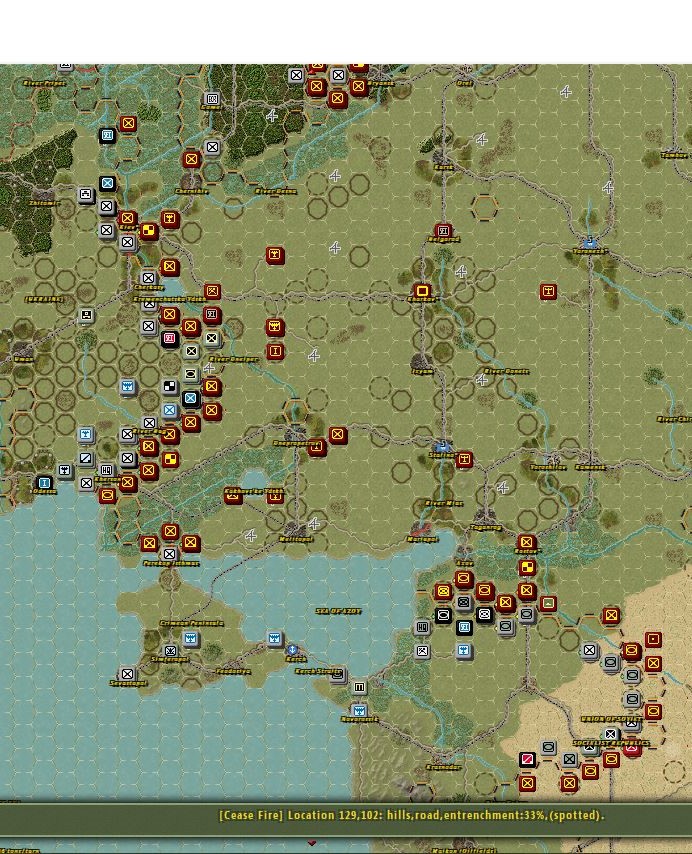The height and width of the screenshot is (854, 692).
Task: Select the grey infantry unit on Perekop Isthmus
Action: click(x=170, y=554)
